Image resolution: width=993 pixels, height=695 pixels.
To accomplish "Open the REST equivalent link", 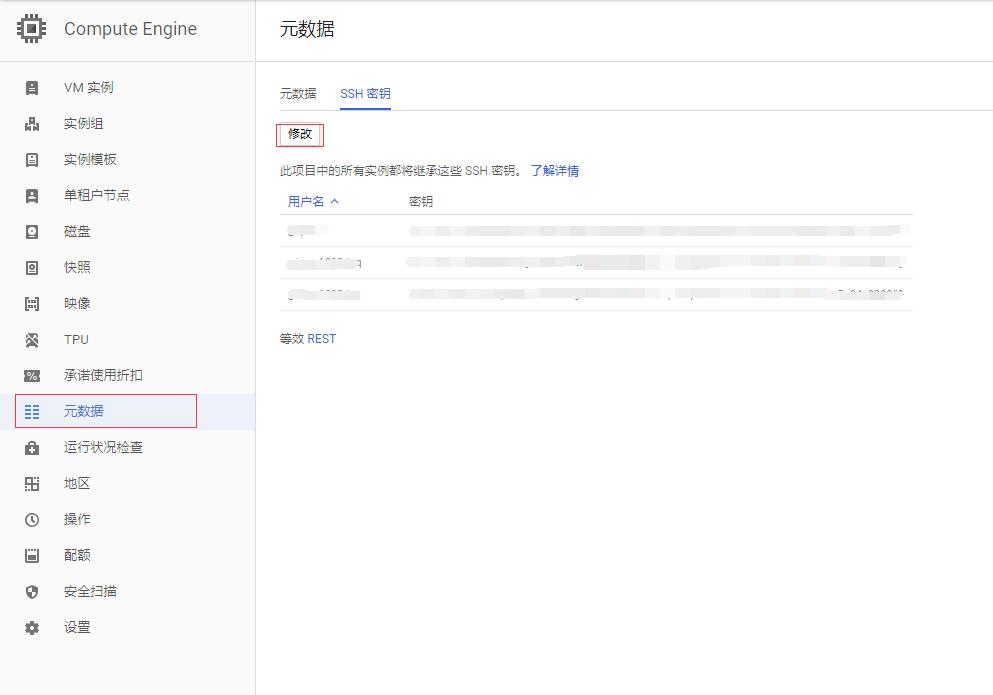I will 322,339.
